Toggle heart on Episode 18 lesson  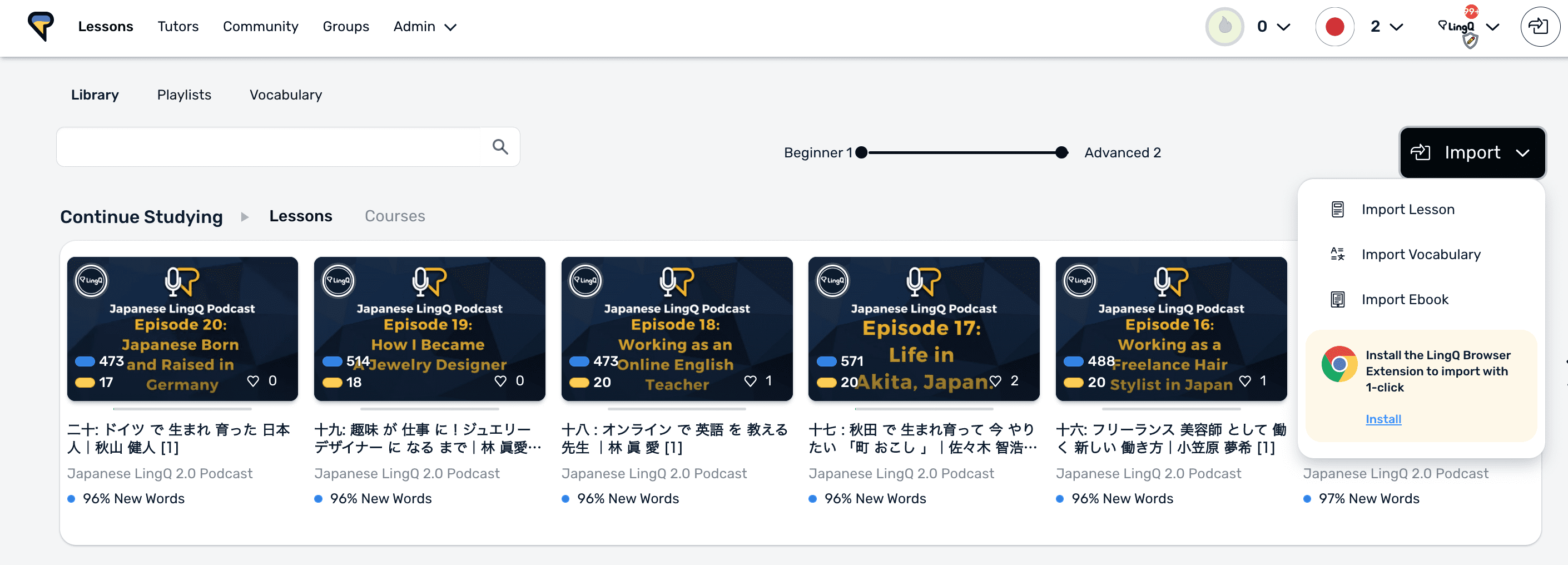pos(750,381)
